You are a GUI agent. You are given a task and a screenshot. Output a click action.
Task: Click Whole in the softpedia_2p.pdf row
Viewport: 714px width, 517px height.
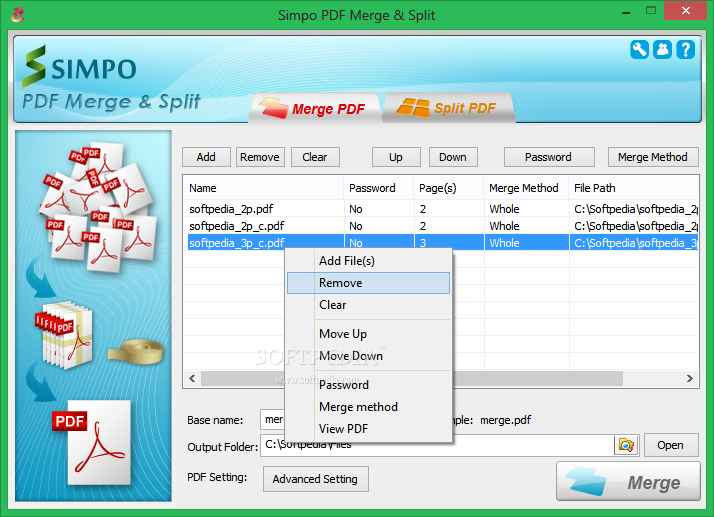coord(505,209)
